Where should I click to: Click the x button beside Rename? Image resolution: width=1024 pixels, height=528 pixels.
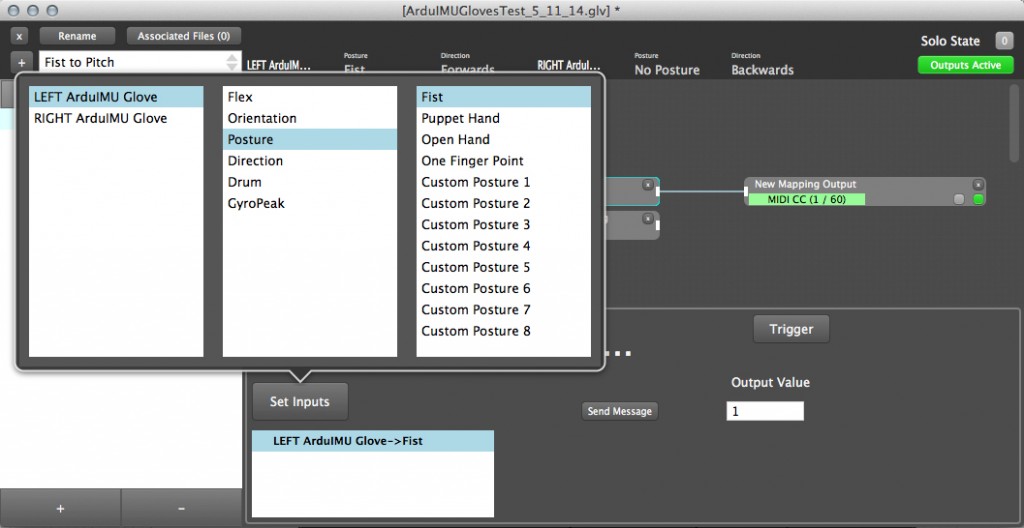click(x=20, y=36)
